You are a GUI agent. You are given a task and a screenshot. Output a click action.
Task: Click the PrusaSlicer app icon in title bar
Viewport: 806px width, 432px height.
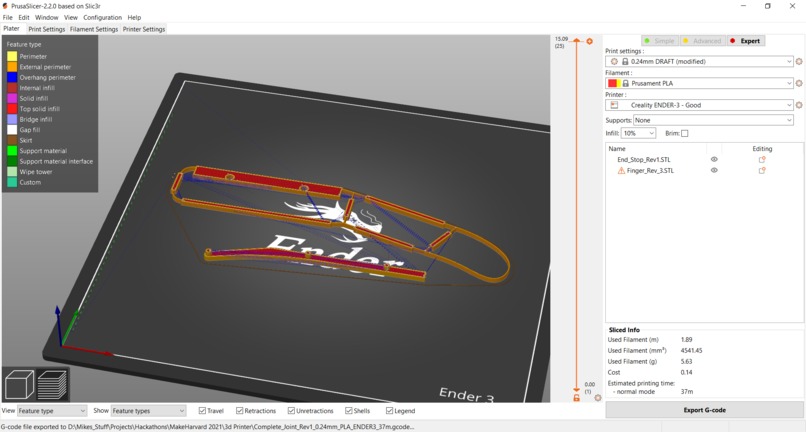point(6,6)
